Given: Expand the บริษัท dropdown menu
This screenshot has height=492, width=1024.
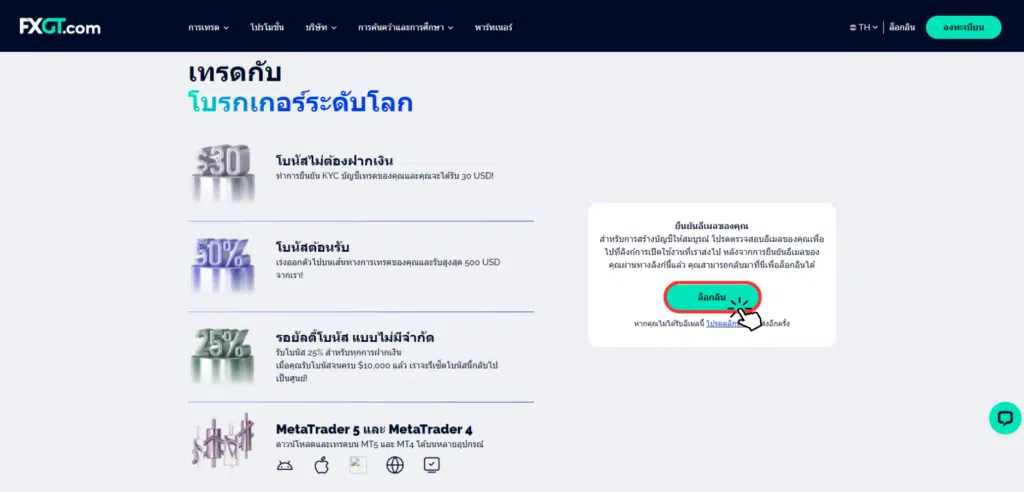Looking at the screenshot, I should (x=321, y=27).
